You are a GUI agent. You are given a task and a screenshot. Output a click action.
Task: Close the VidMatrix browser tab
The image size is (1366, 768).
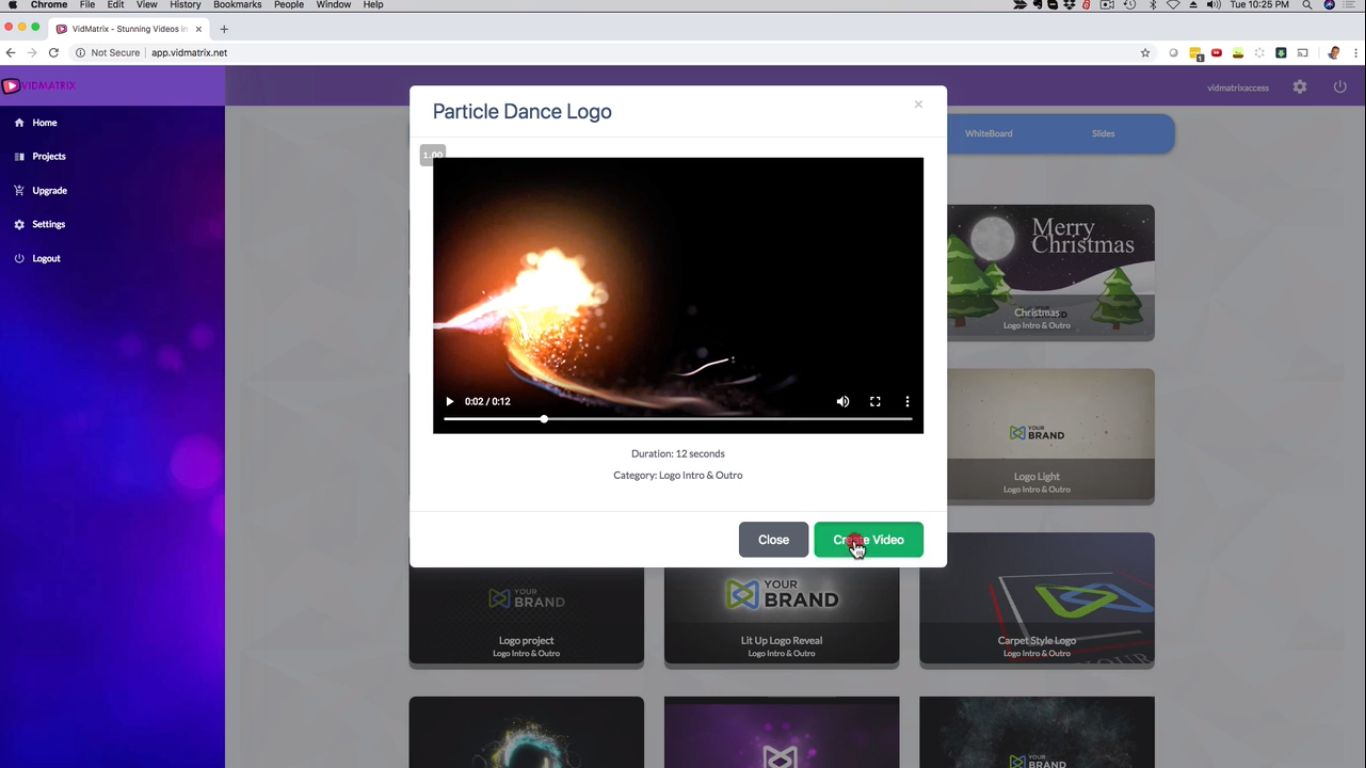coord(198,29)
